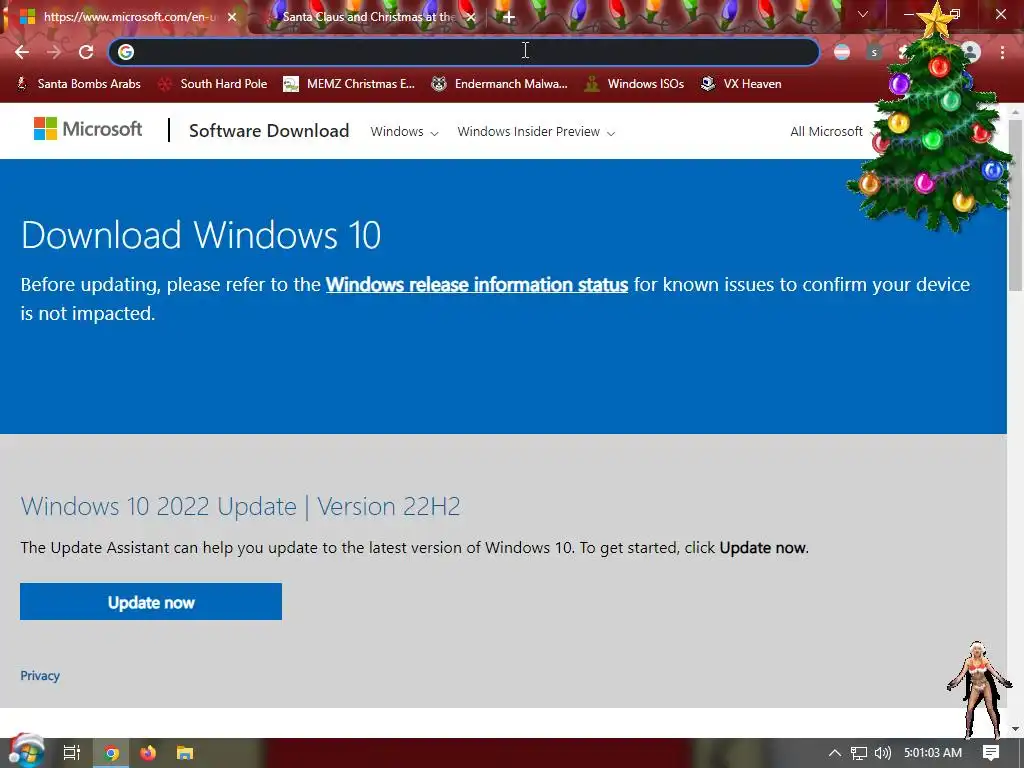Open a new tab with the plus icon
The width and height of the screenshot is (1024, 768).
509,17
